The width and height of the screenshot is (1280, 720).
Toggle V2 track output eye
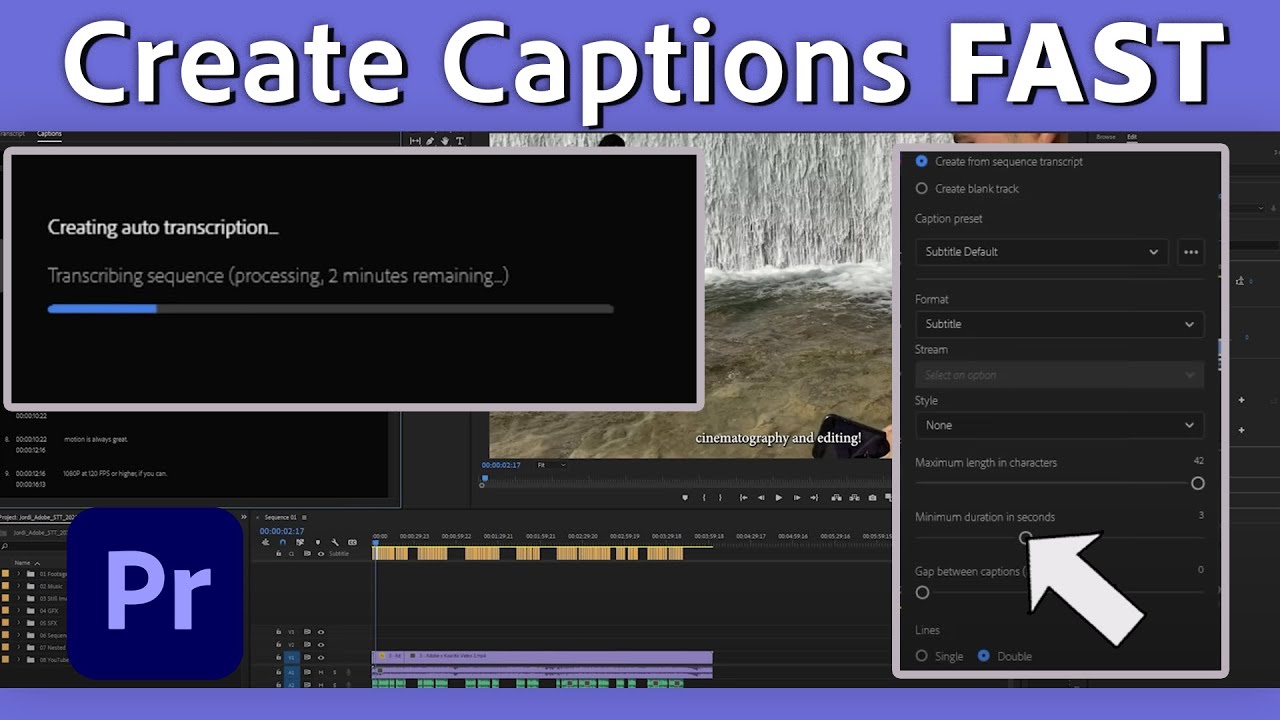(321, 645)
